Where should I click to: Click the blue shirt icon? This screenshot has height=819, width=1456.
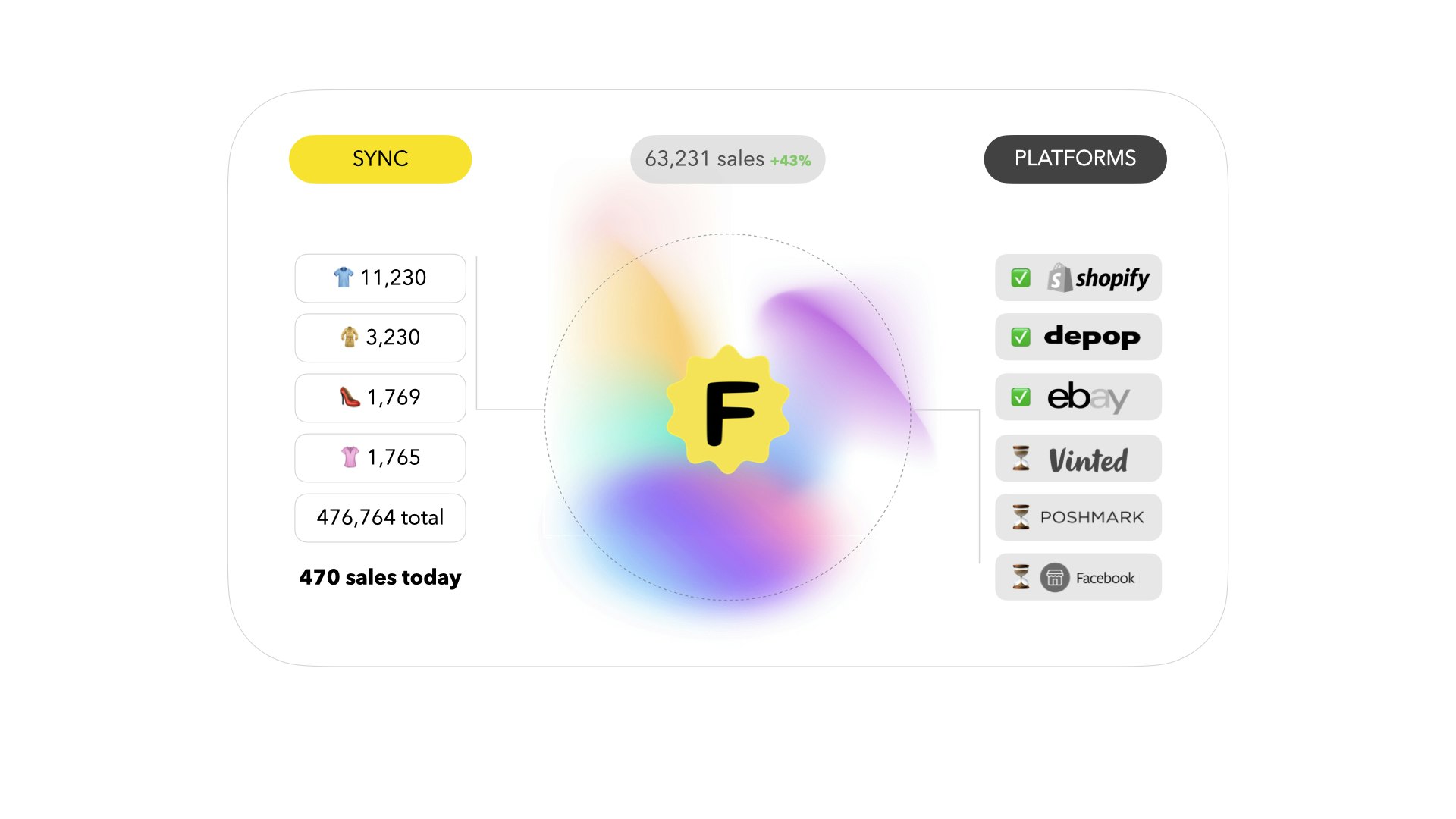coord(344,278)
